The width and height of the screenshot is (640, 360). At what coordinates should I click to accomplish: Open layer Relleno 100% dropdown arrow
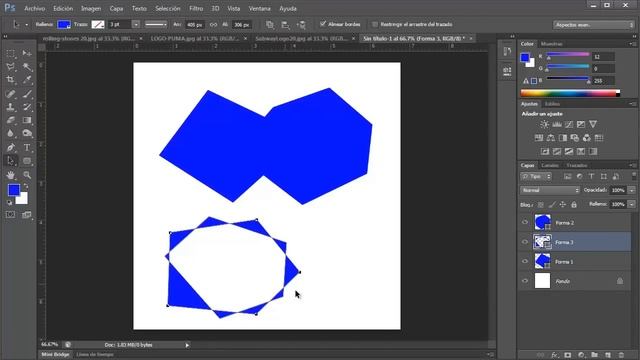point(632,204)
